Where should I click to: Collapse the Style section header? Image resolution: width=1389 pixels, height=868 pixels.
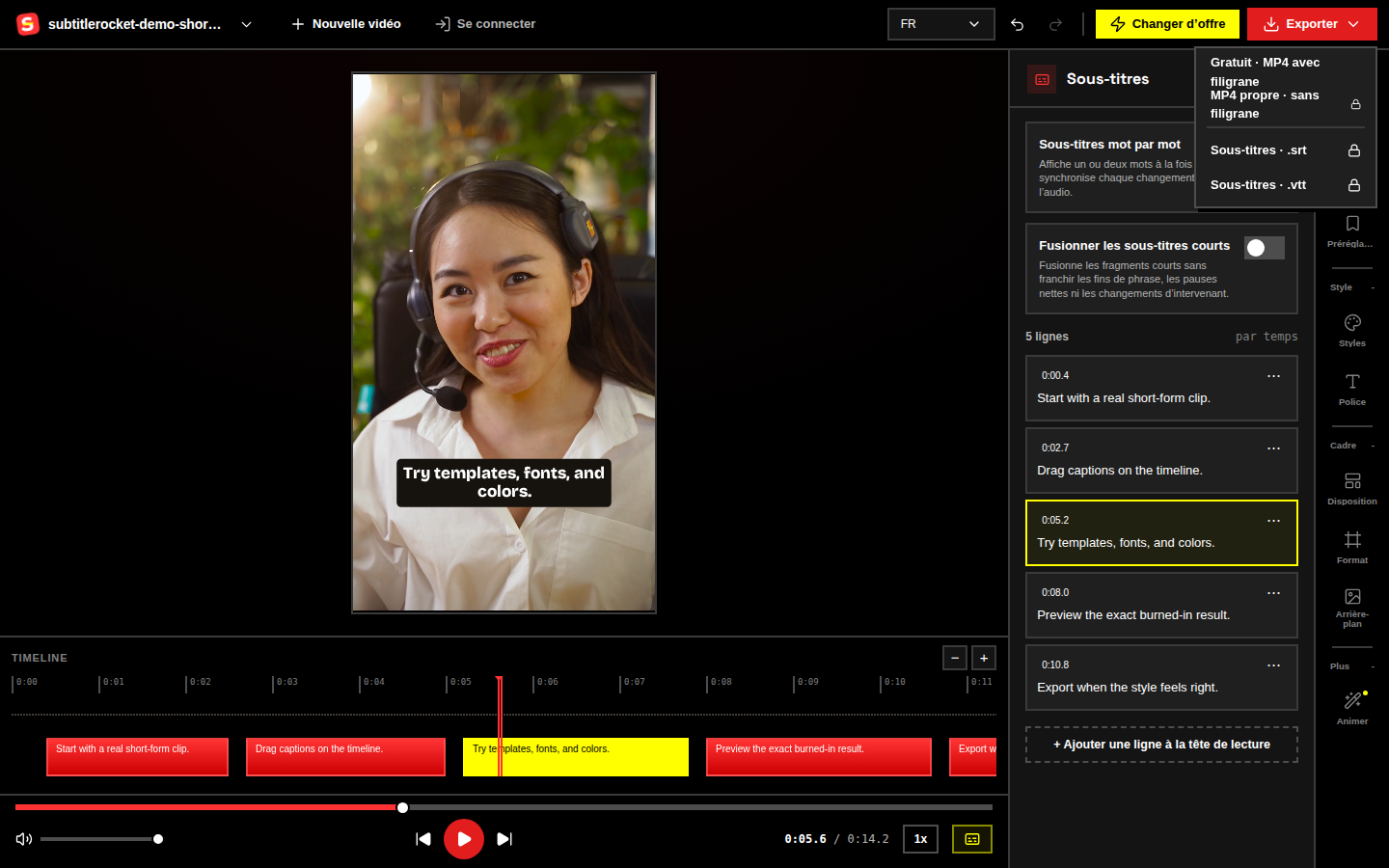tap(1352, 287)
